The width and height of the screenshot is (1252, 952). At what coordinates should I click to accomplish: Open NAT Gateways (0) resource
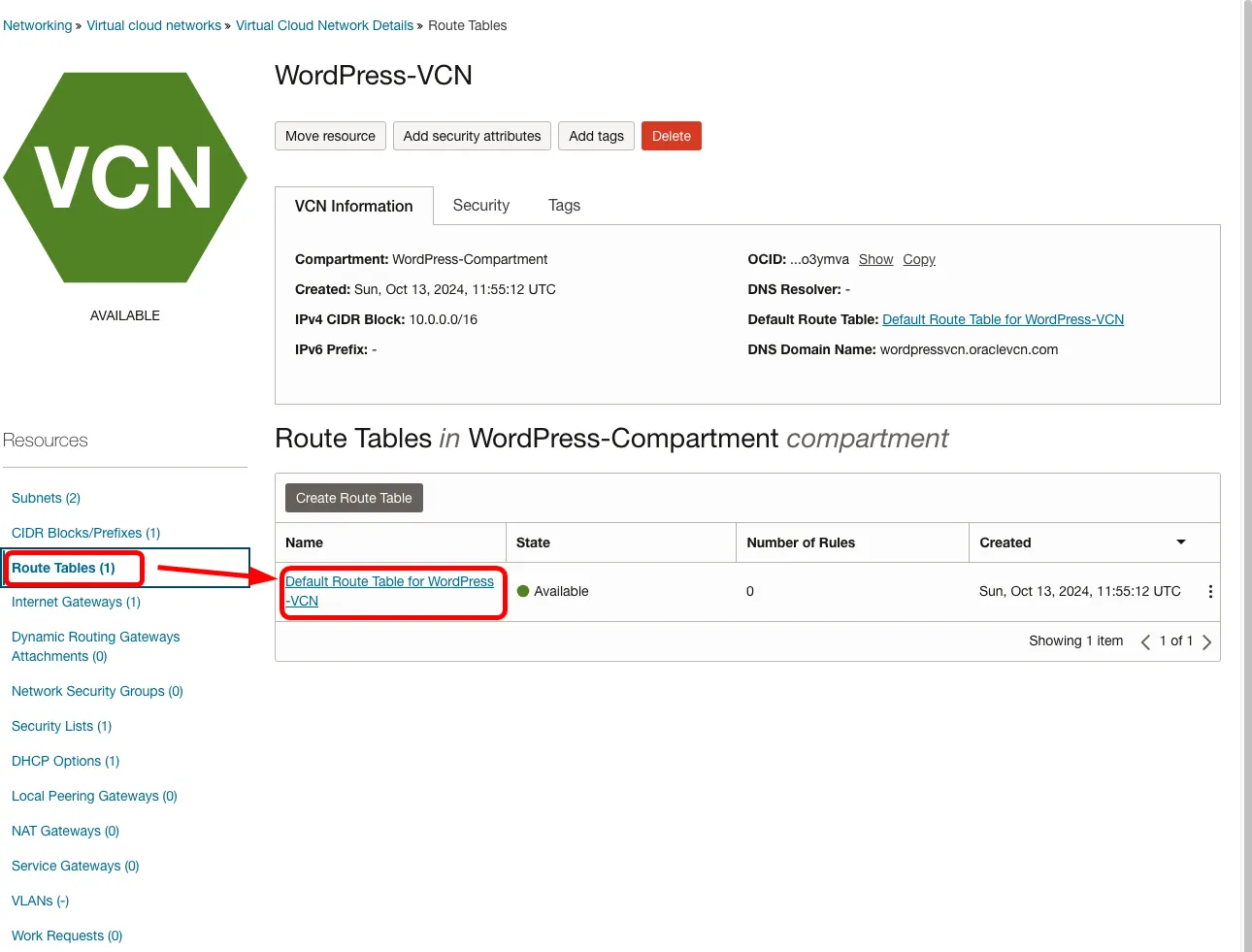coord(65,831)
